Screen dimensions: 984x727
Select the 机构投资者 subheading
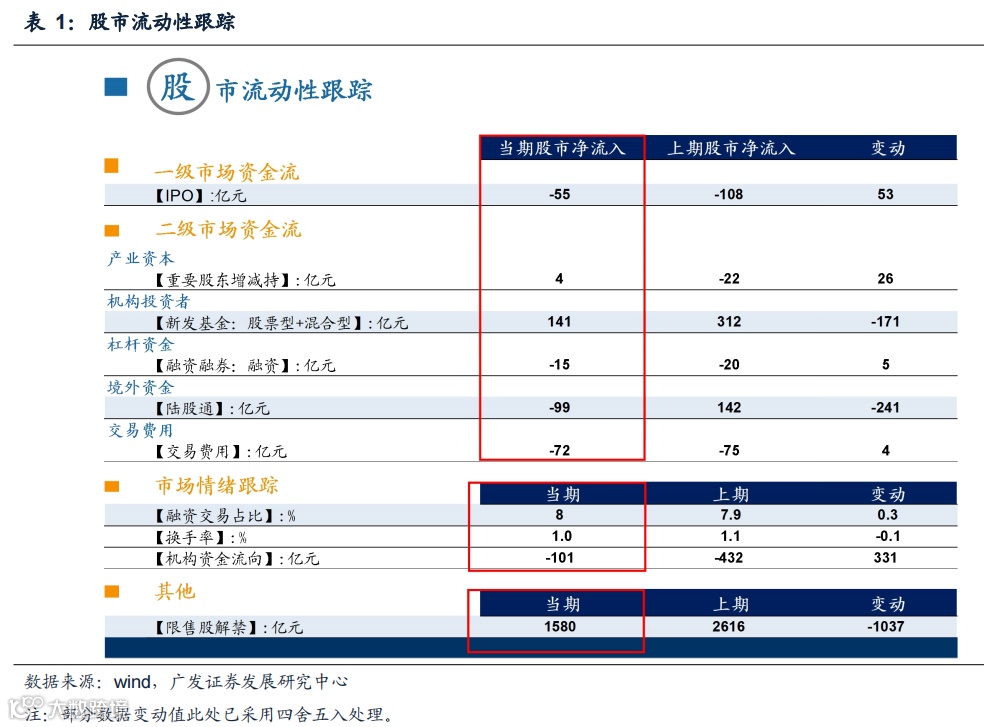coord(148,301)
